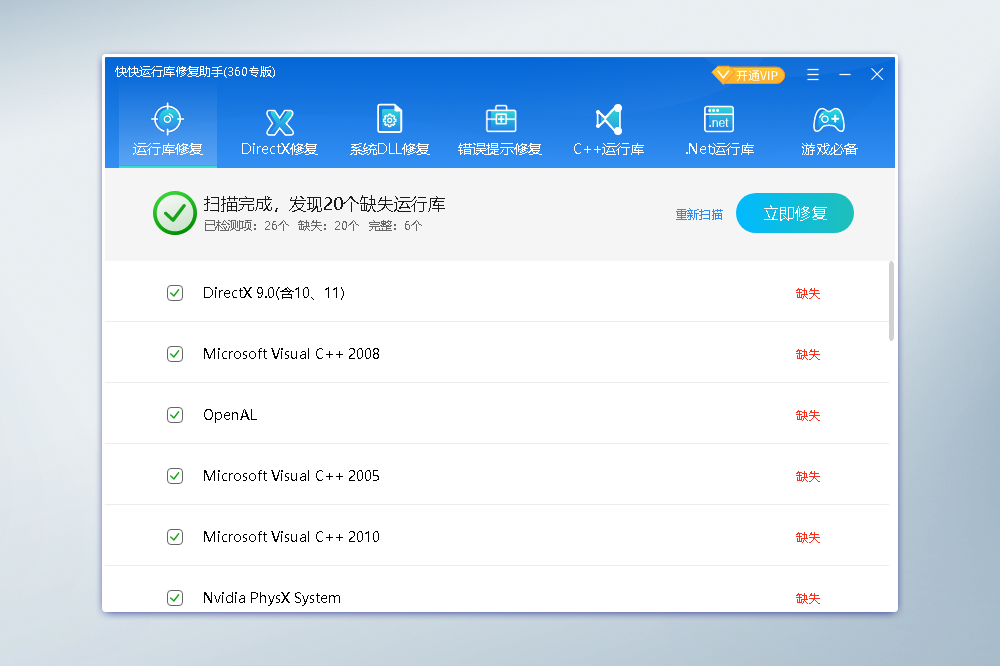Toggle the OpenAL checkbox

click(x=175, y=415)
